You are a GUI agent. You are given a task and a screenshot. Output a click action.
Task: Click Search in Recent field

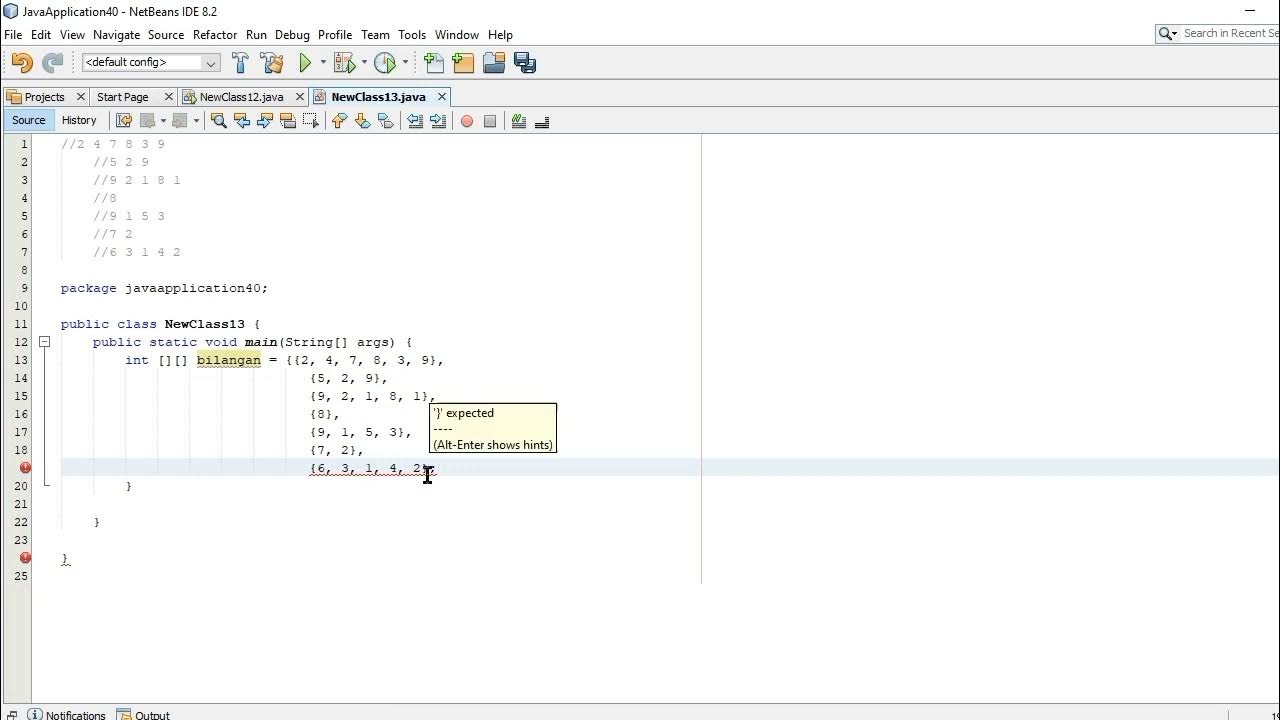pyautogui.click(x=1229, y=34)
